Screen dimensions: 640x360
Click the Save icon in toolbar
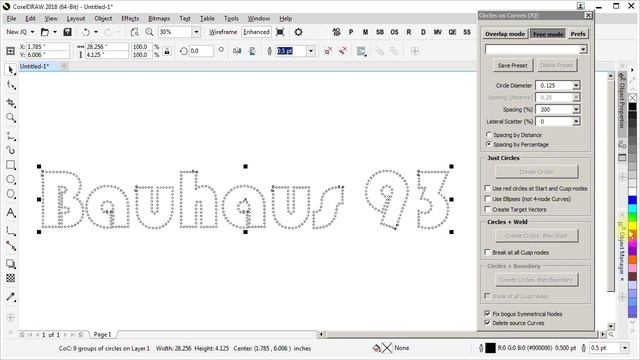[x=68, y=32]
